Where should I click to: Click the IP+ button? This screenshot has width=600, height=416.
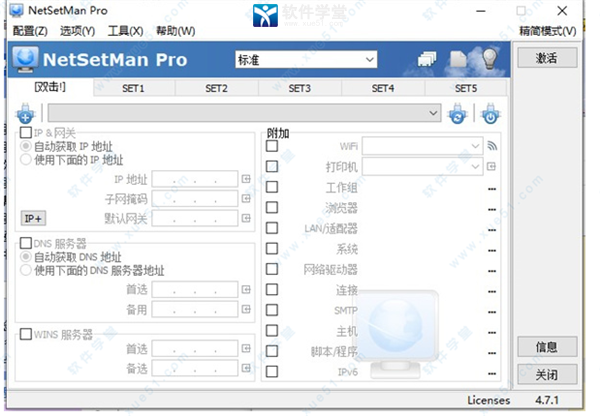pos(33,218)
